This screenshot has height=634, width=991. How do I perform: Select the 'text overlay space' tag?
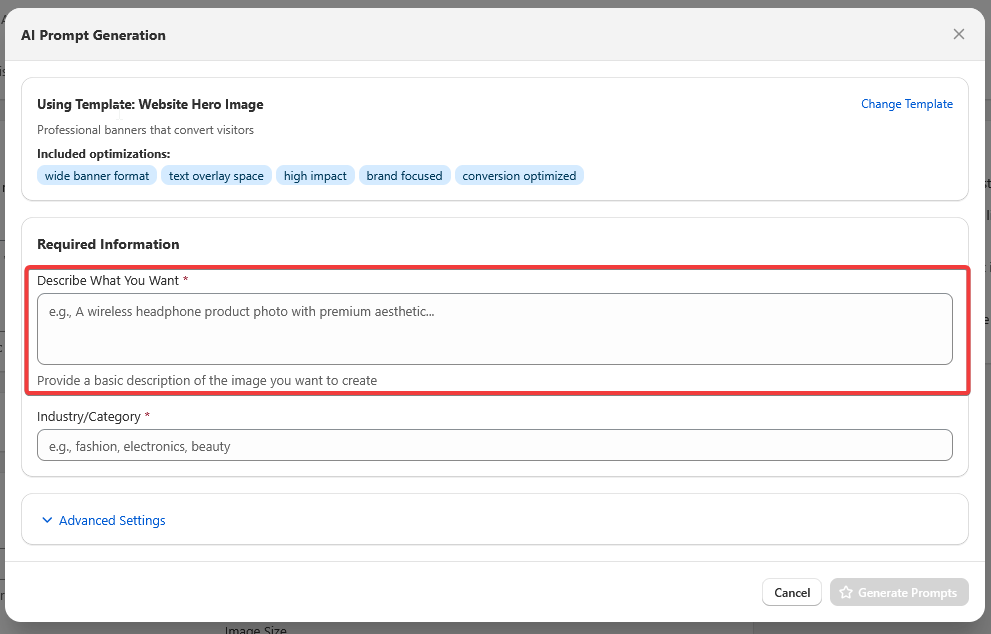216,176
